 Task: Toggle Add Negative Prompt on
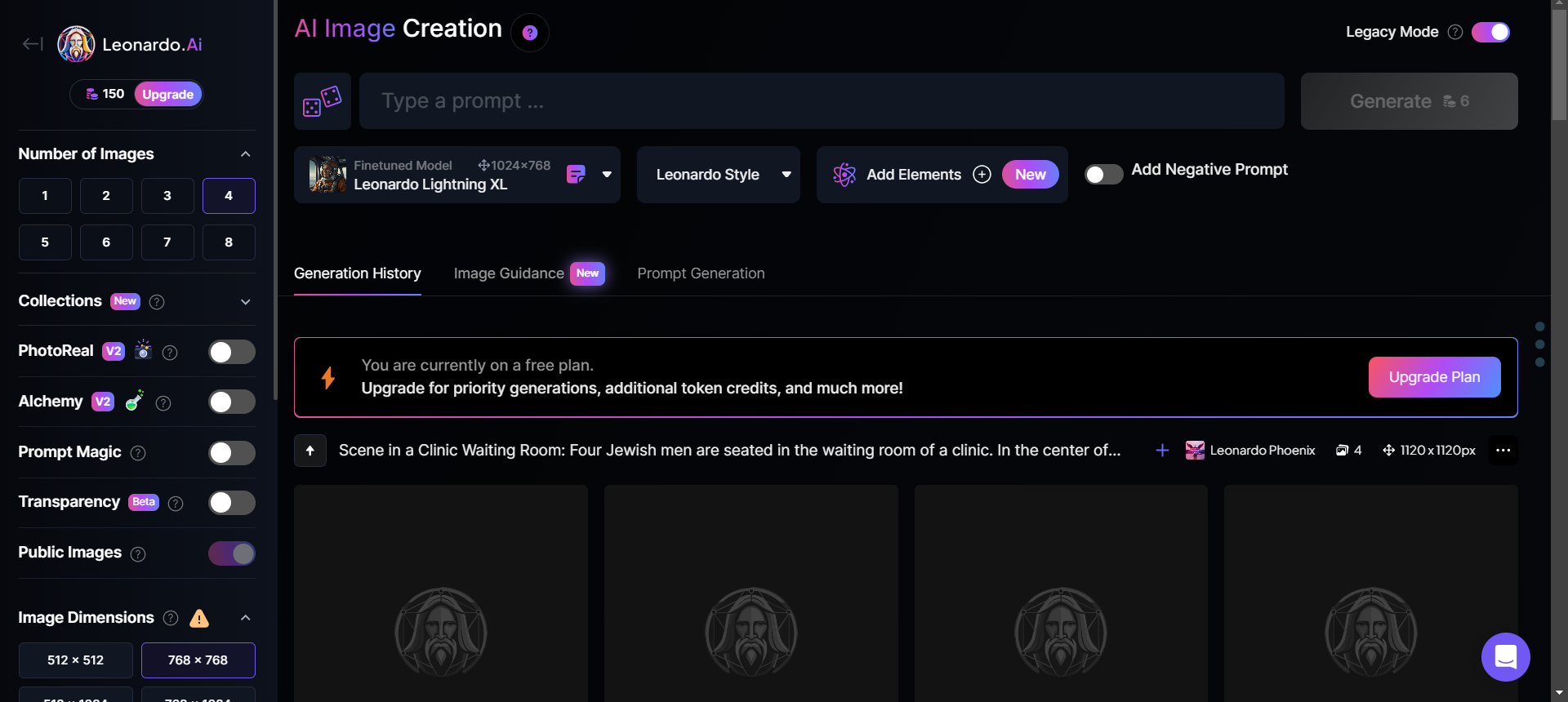coord(1103,174)
